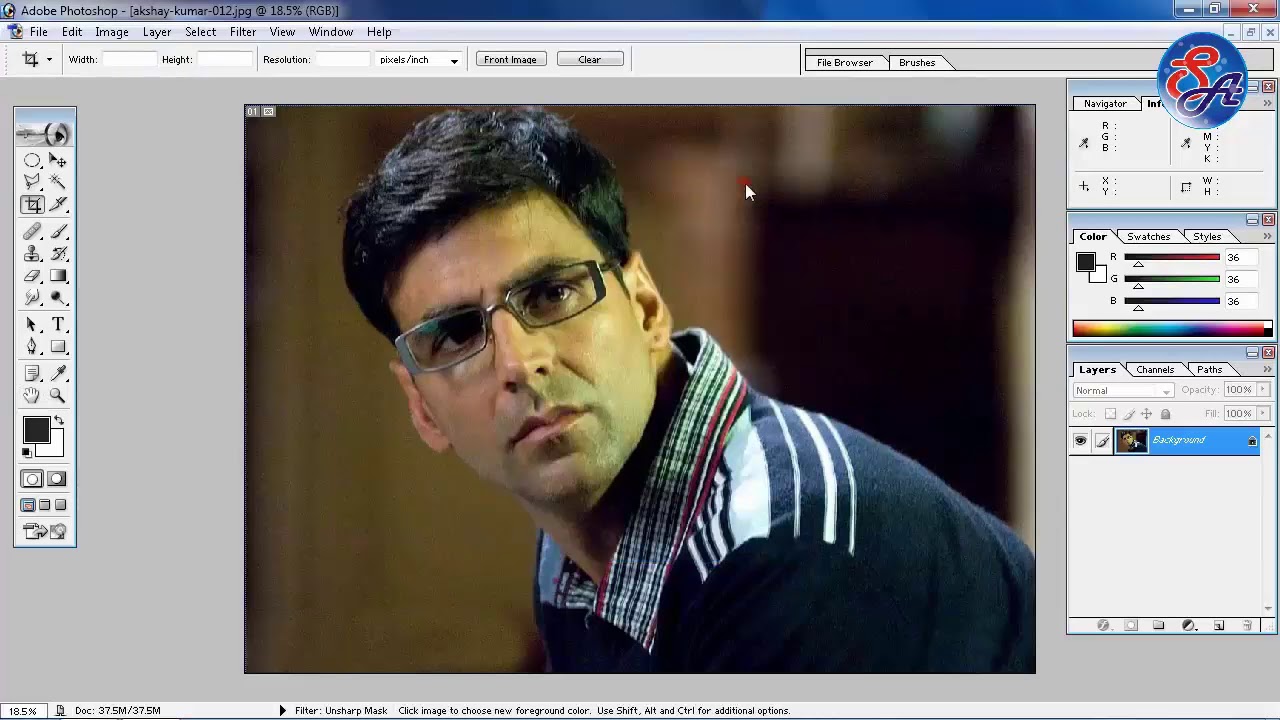This screenshot has width=1280, height=720.
Task: Expand the status bar info menu arrow
Action: click(282, 711)
